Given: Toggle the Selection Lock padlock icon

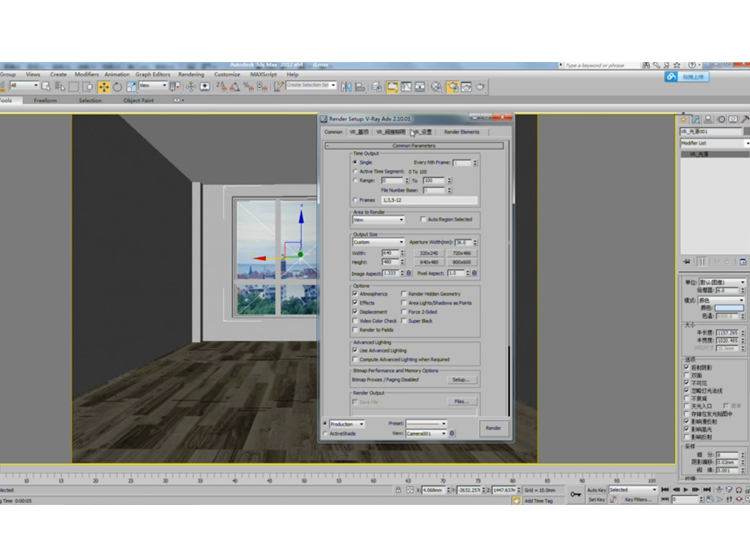Looking at the screenshot, I should 398,490.
